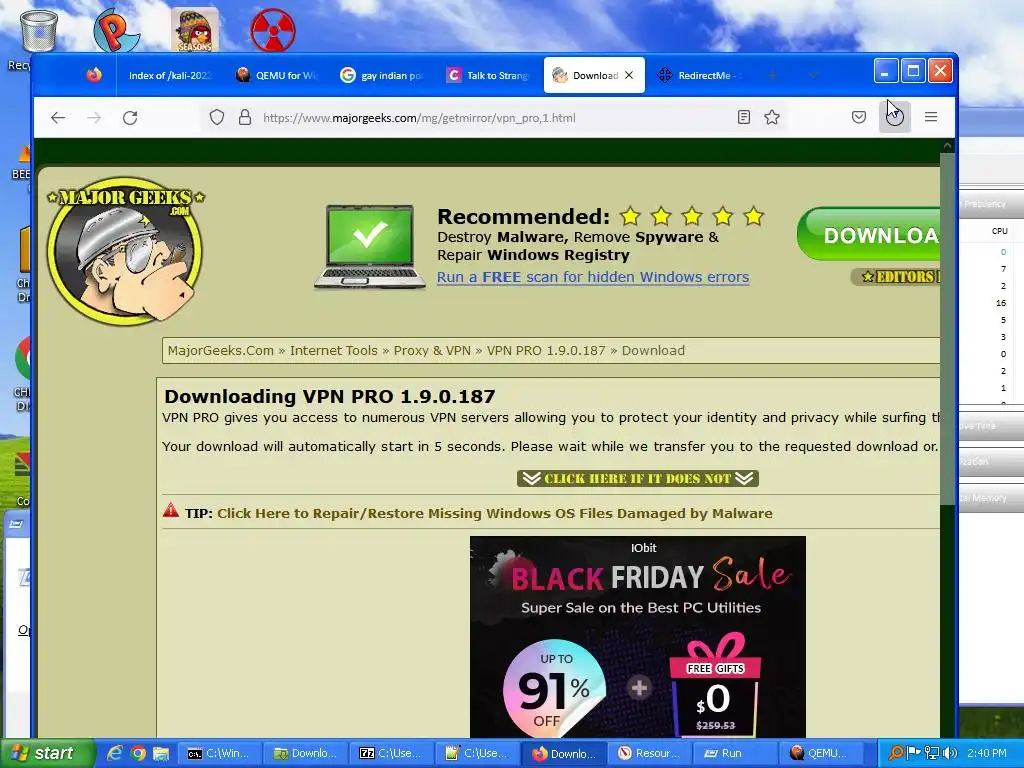The height and width of the screenshot is (768, 1024).
Task: Click the Major Geeks logo
Action: point(125,251)
